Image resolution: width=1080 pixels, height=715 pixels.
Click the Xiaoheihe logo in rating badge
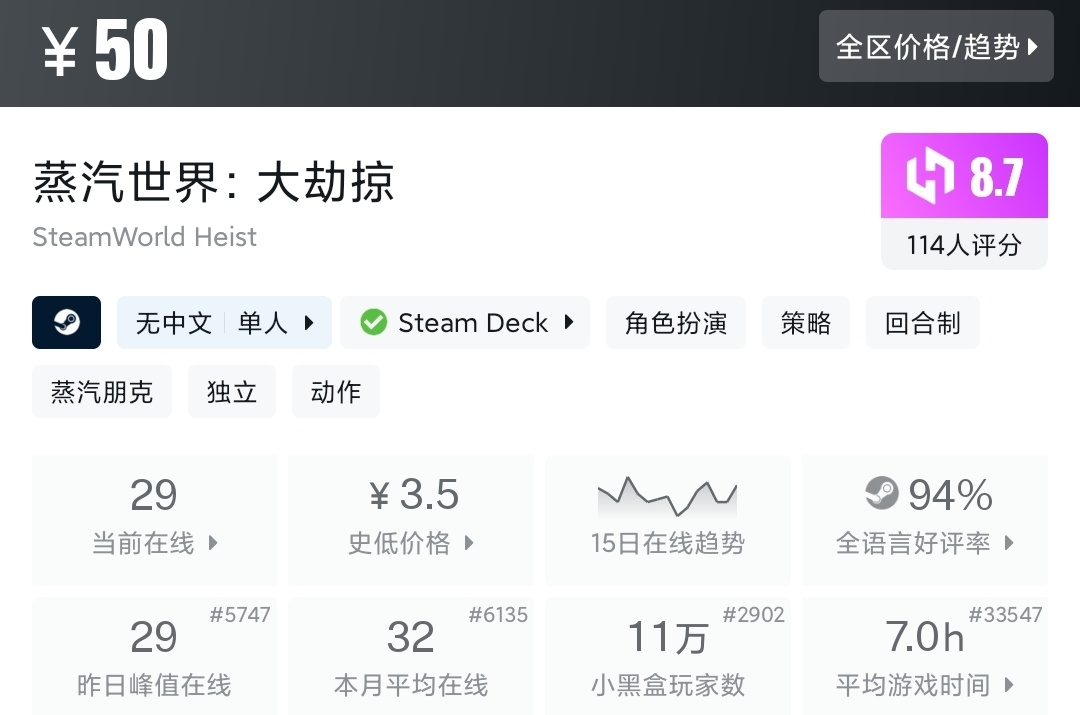click(930, 177)
